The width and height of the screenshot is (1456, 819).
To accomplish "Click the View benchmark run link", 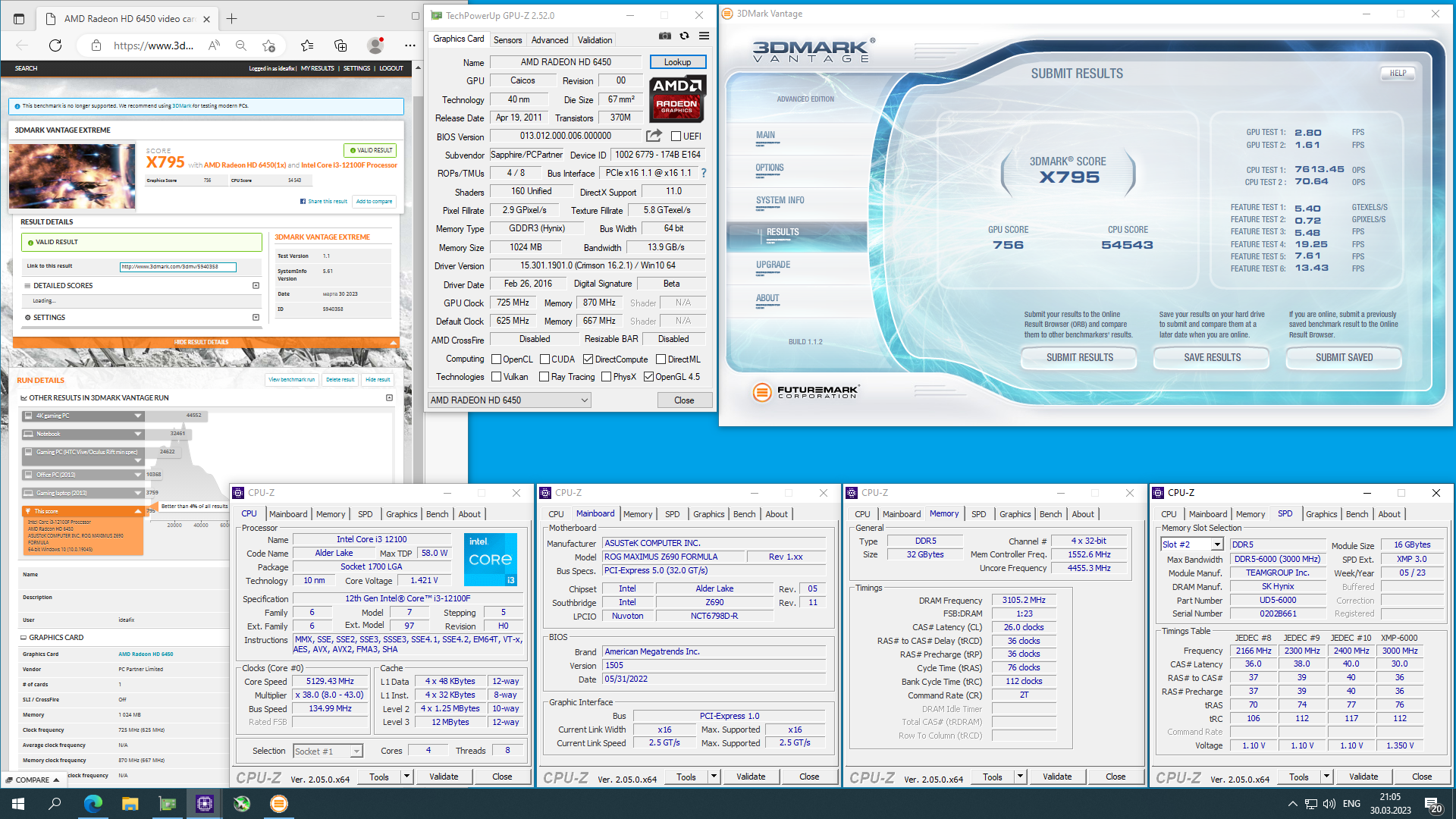I will pos(292,380).
